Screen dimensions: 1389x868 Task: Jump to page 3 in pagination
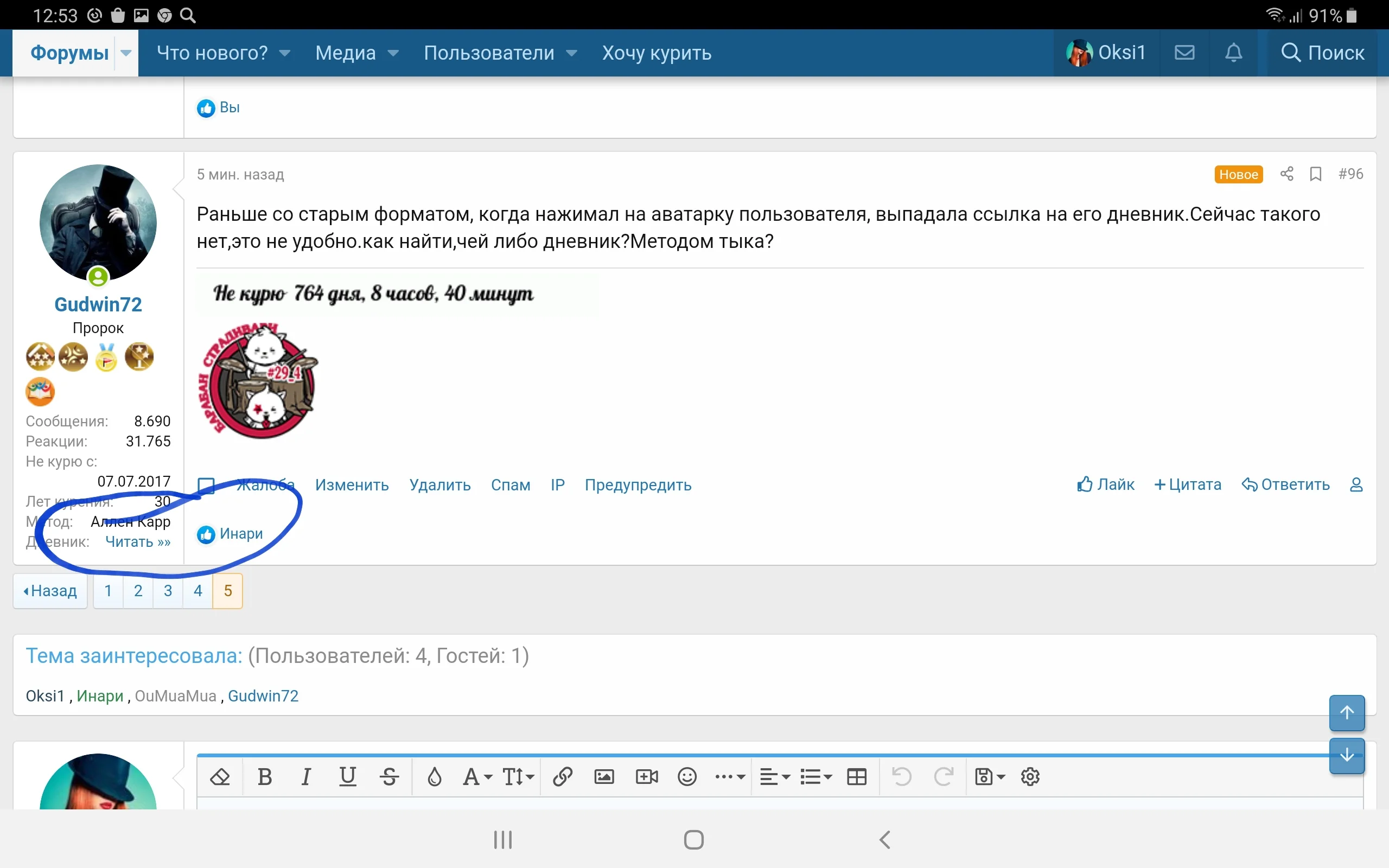click(168, 590)
